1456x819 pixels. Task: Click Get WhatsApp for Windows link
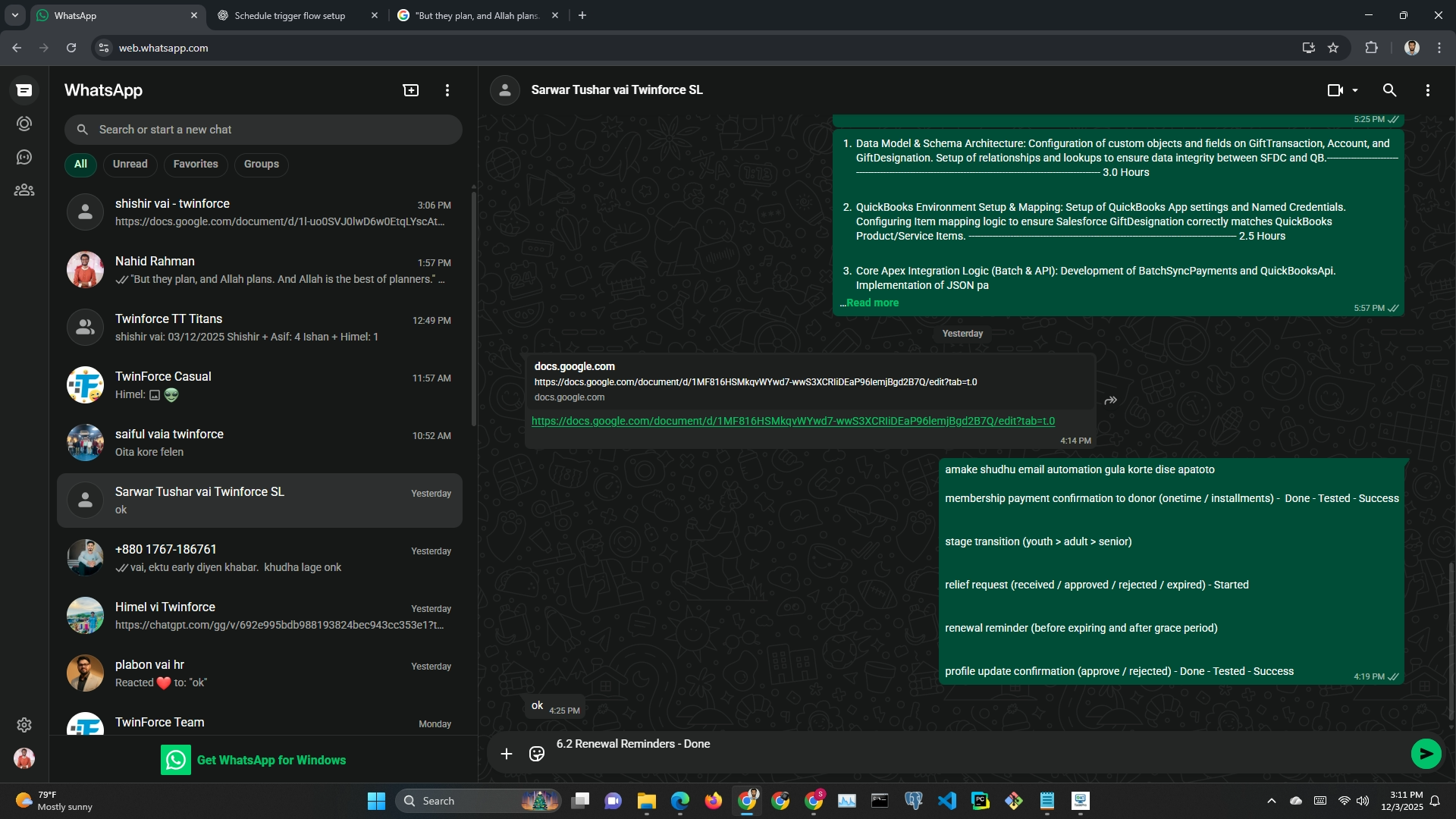pyautogui.click(x=271, y=760)
